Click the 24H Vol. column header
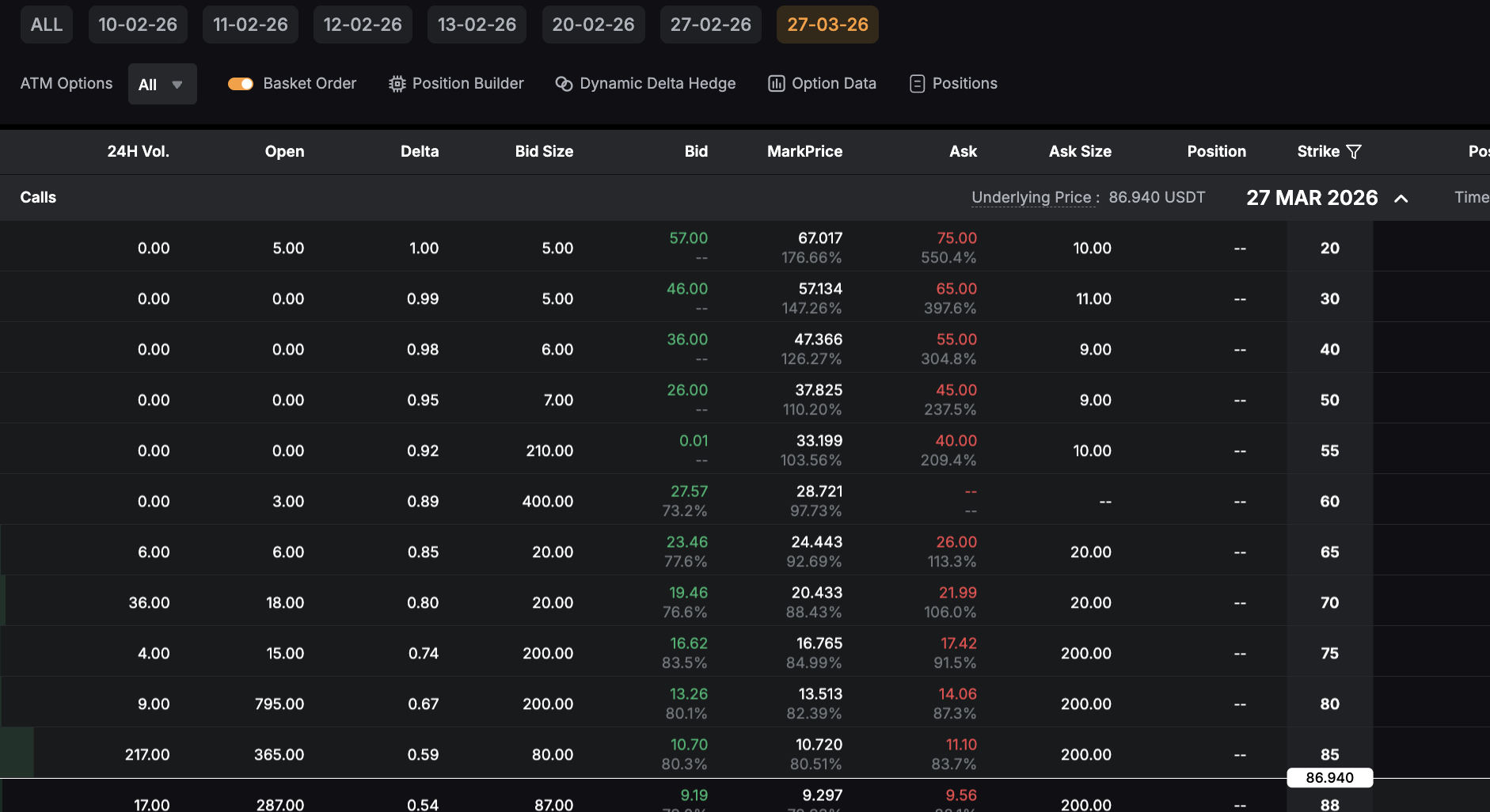 pos(139,152)
